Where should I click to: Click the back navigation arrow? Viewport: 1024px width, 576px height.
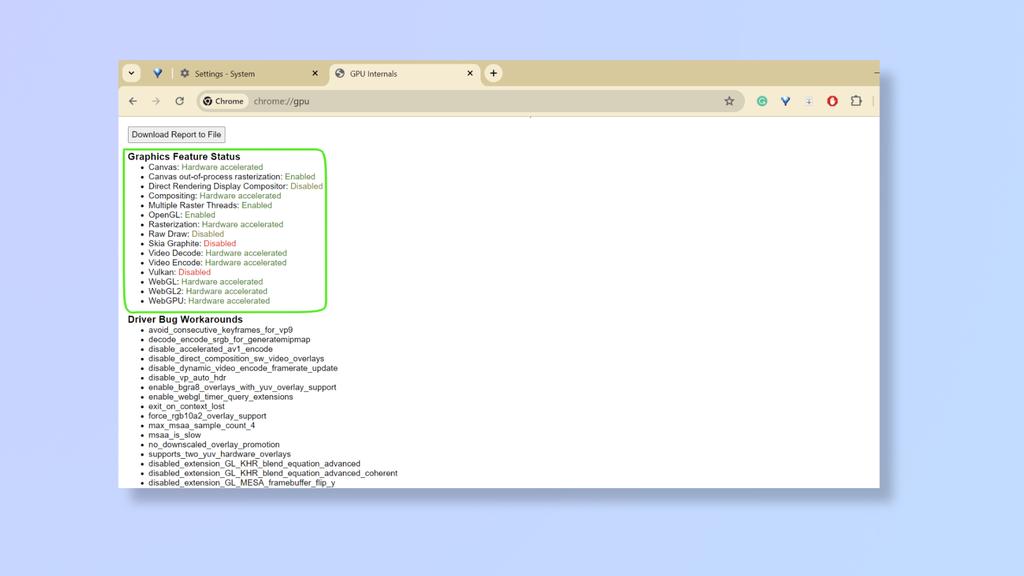point(133,101)
